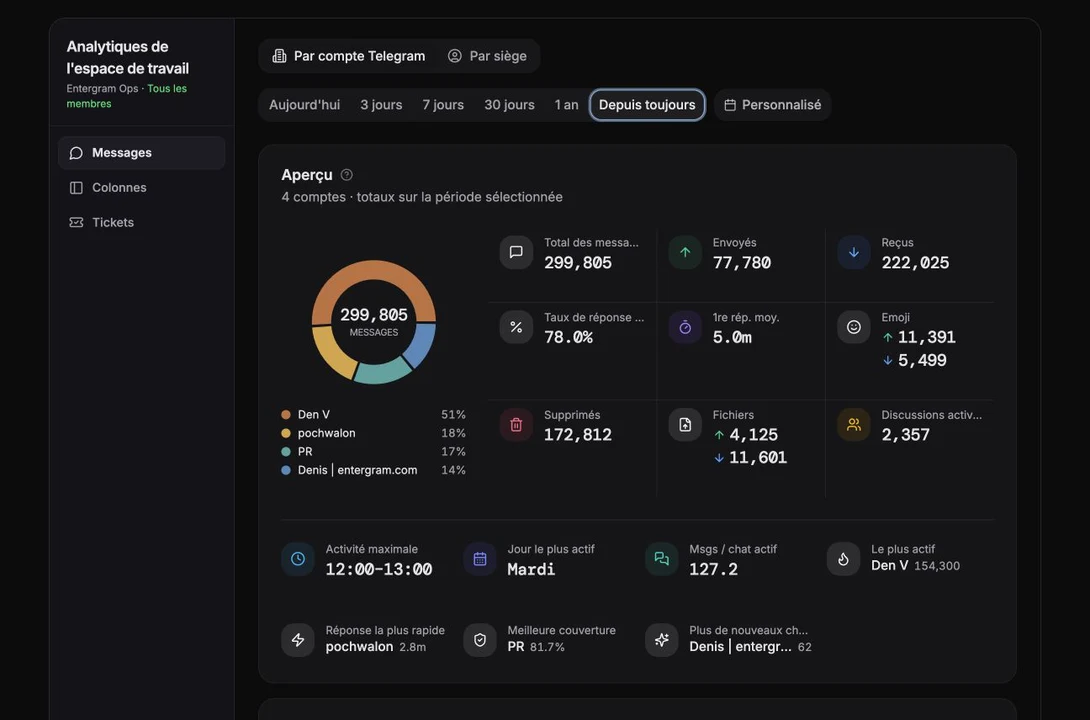
Task: Click the Réponse la plus rapide lightning icon
Action: pyautogui.click(x=298, y=640)
